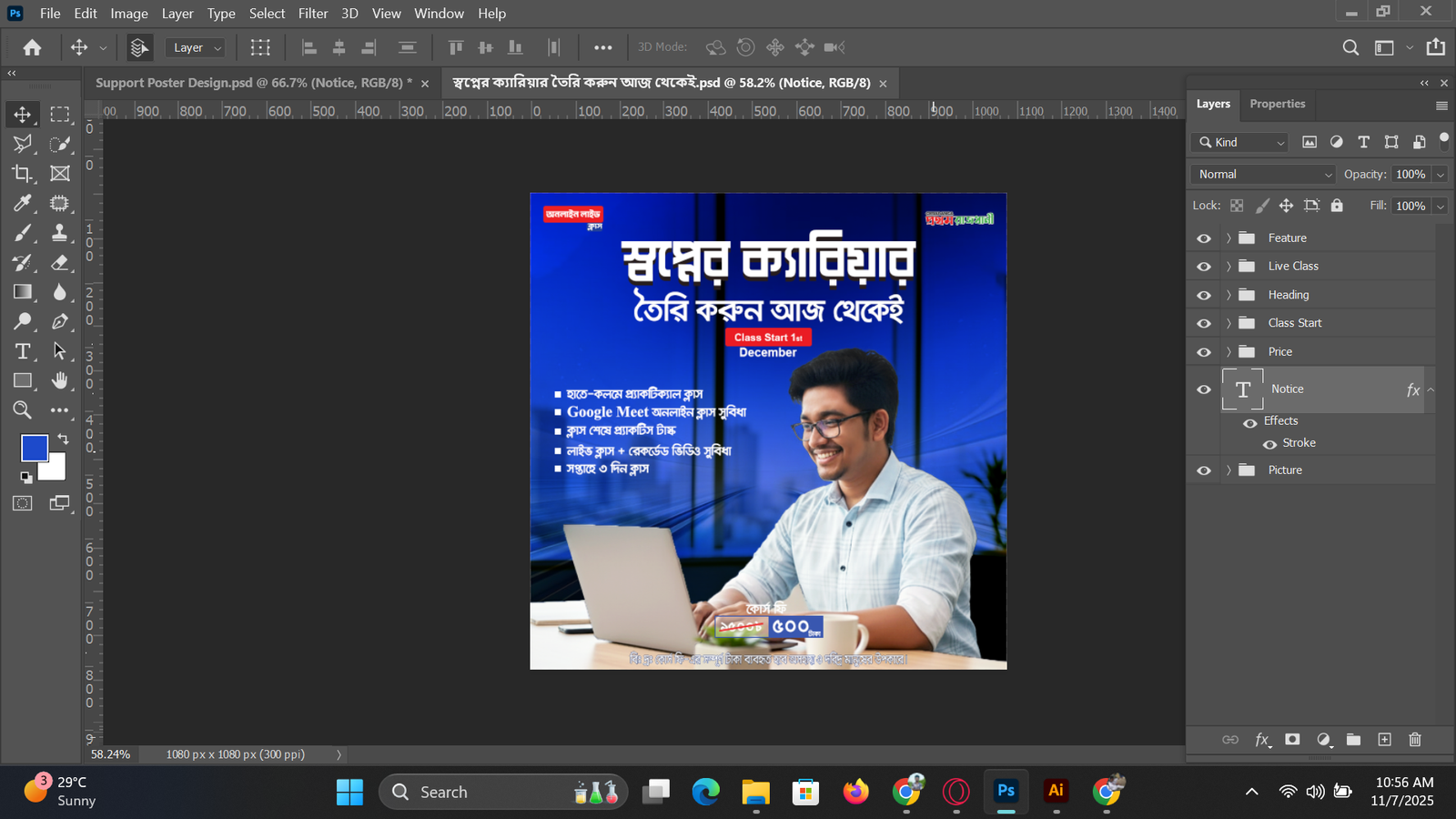This screenshot has height=819, width=1456.
Task: Open the blend mode Normal dropdown
Action: point(1263,175)
